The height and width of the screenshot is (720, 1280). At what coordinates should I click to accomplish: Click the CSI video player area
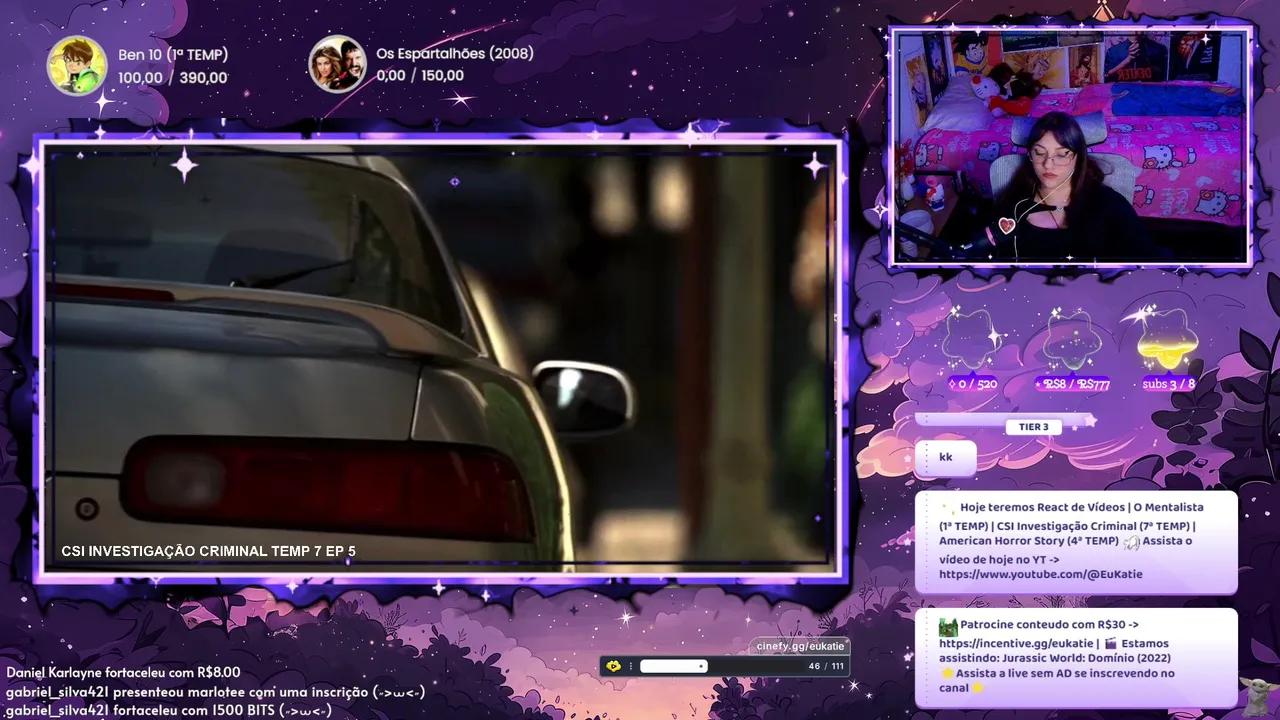coord(439,358)
